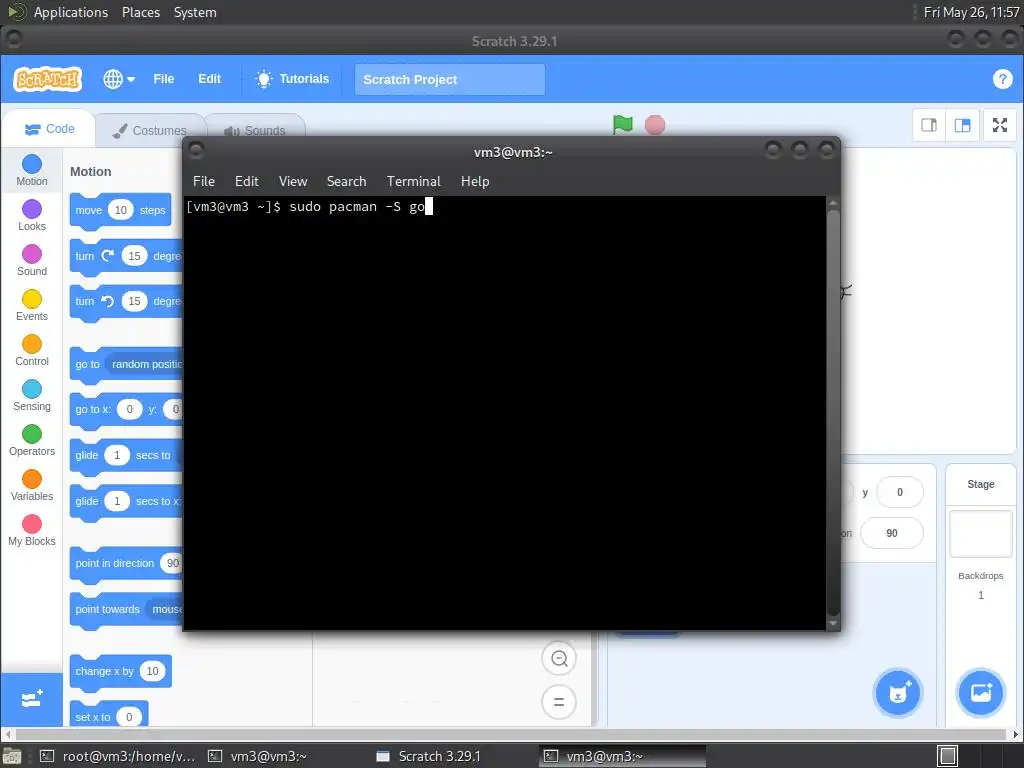Click the clock showing Fri May 26
The height and width of the screenshot is (768, 1024).
[x=971, y=12]
